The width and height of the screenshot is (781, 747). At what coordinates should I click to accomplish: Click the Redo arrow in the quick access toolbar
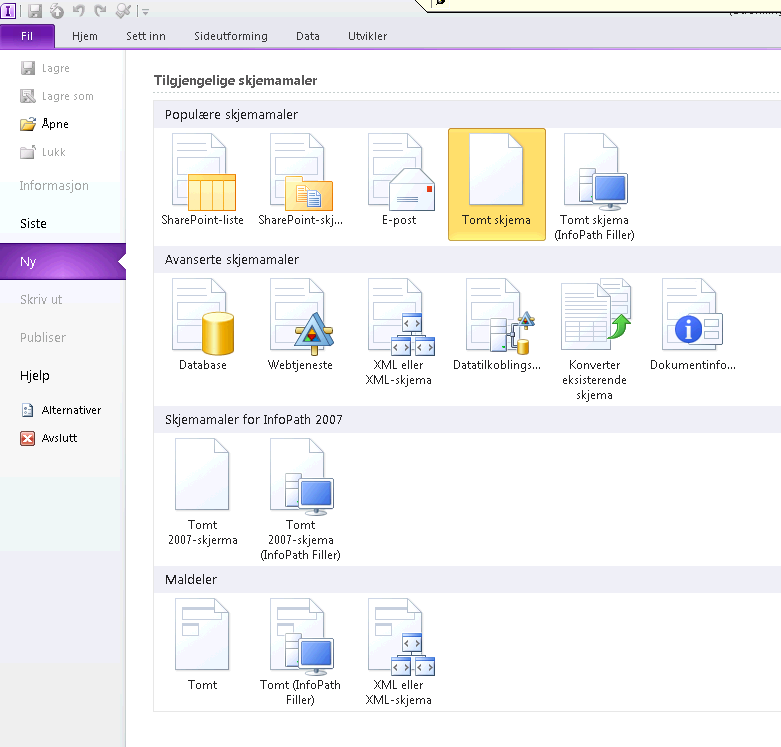point(101,10)
